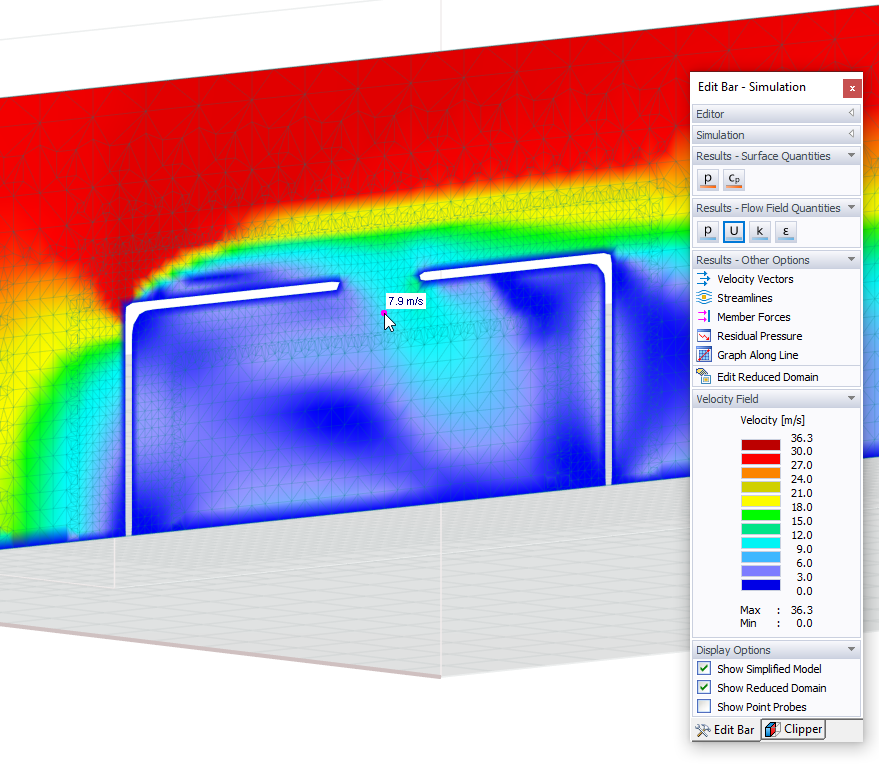The width and height of the screenshot is (879, 765).
Task: Click the Velocity [m/s] legend title
Action: pos(772,420)
